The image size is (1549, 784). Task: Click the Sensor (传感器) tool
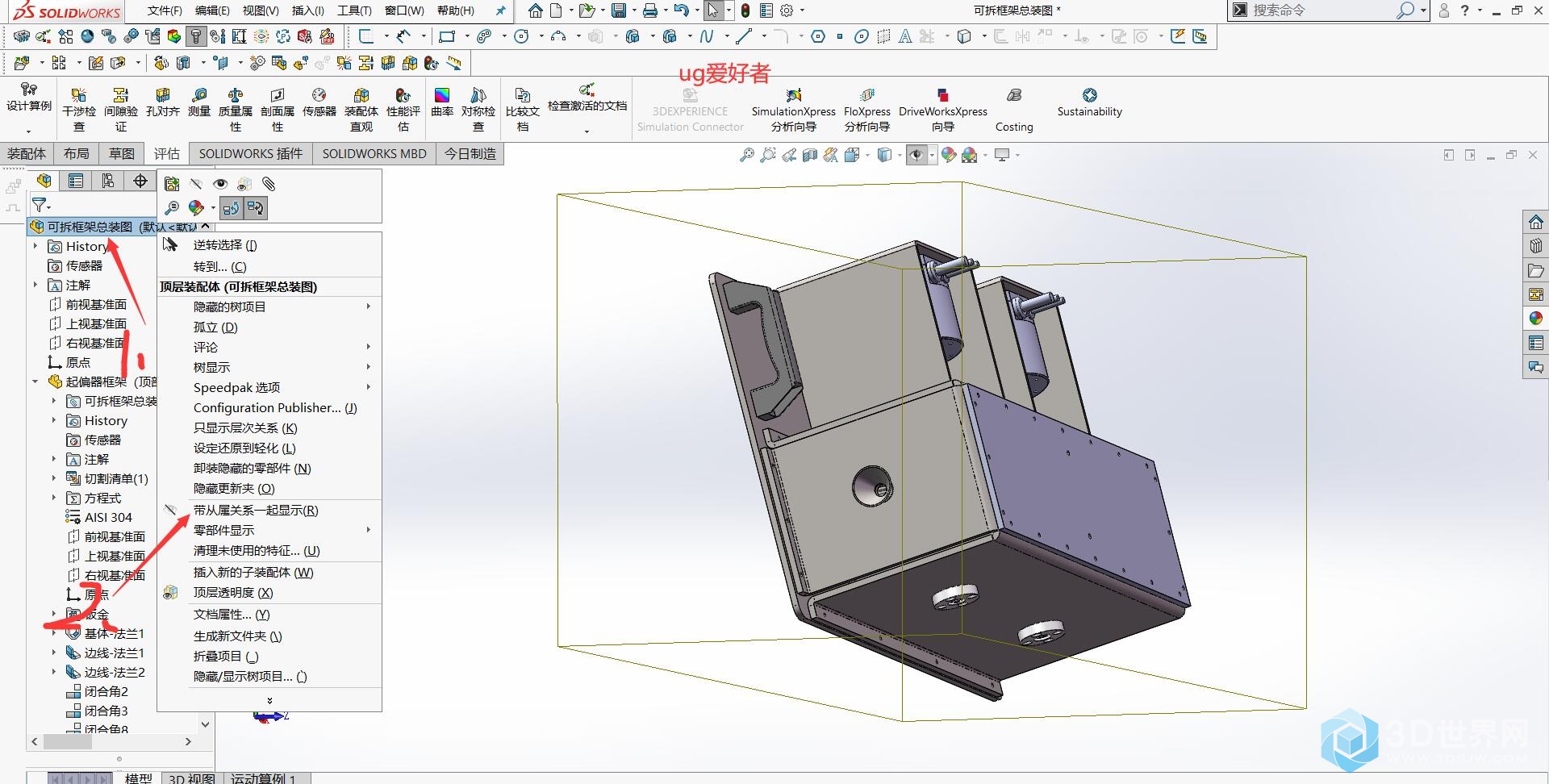click(x=319, y=103)
